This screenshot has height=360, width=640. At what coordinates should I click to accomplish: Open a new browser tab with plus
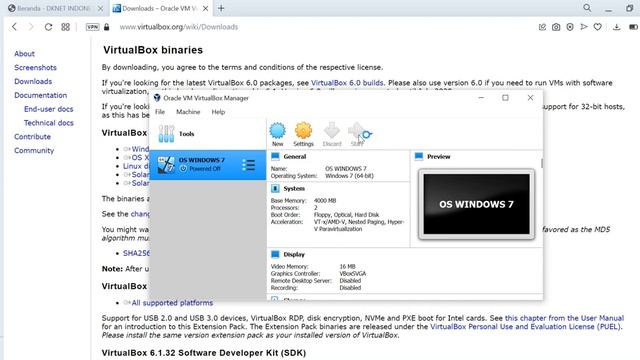click(221, 8)
